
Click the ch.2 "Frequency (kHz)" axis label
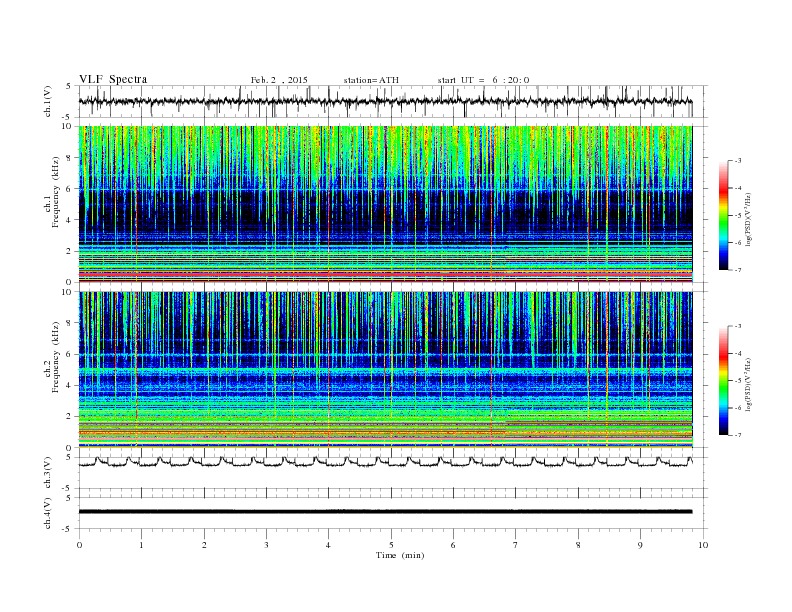pyautogui.click(x=55, y=357)
